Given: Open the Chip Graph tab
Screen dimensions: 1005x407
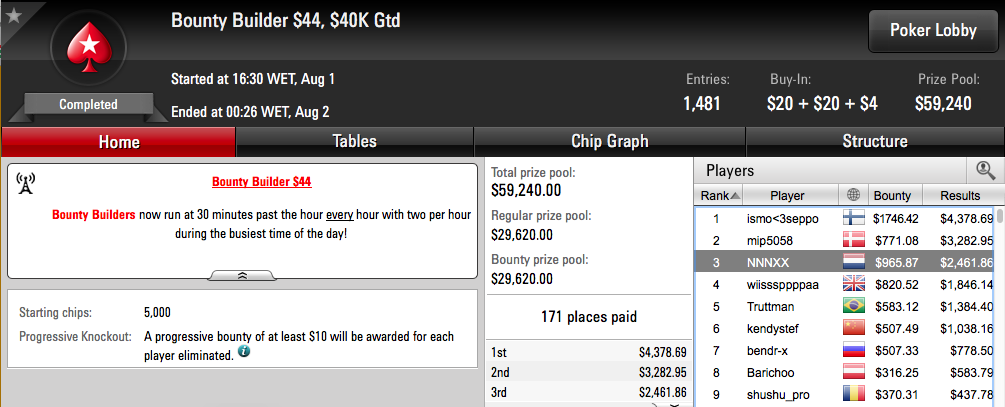Looking at the screenshot, I should 610,142.
